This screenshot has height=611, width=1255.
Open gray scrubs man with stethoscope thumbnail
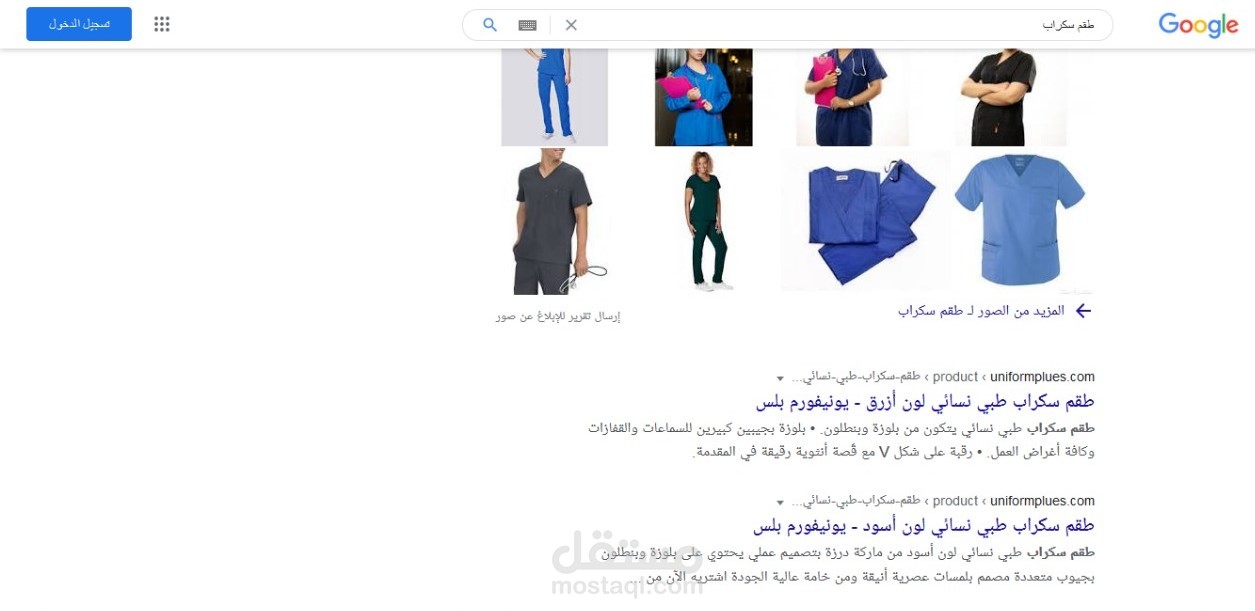click(x=555, y=221)
